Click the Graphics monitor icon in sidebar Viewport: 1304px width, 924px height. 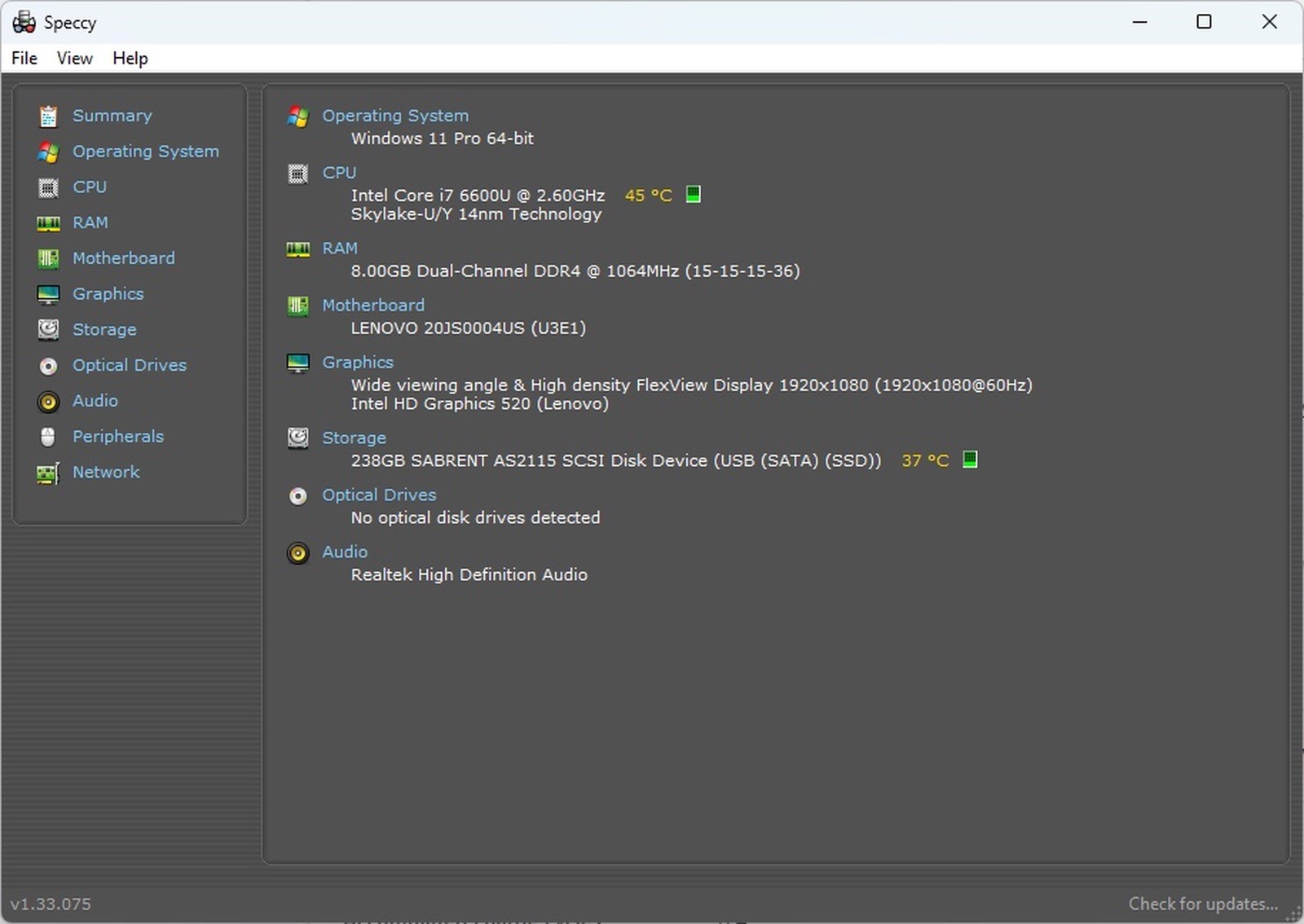tap(48, 294)
